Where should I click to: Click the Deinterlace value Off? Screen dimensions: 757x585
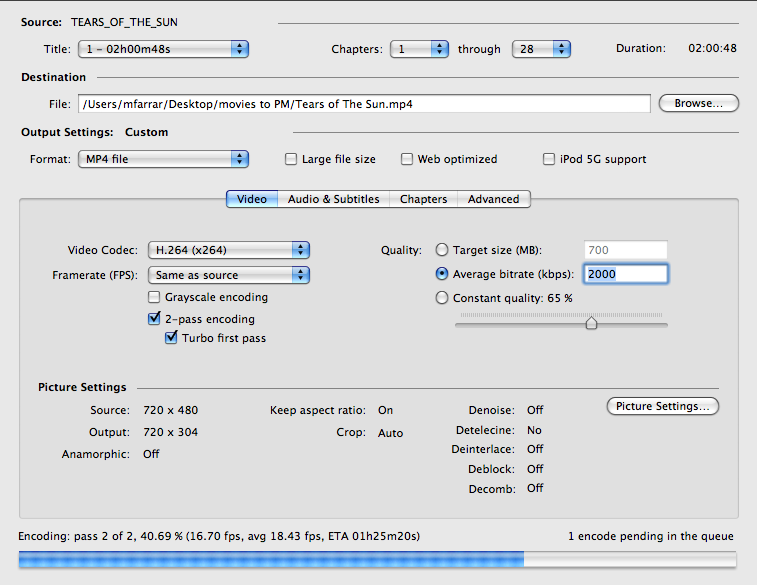[535, 449]
